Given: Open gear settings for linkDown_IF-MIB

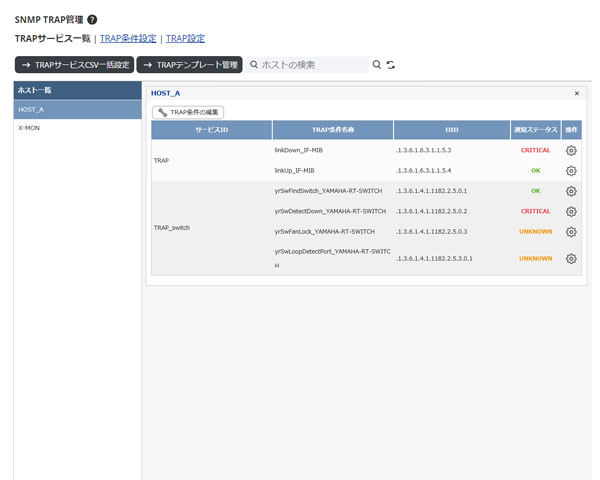Looking at the screenshot, I should point(571,150).
